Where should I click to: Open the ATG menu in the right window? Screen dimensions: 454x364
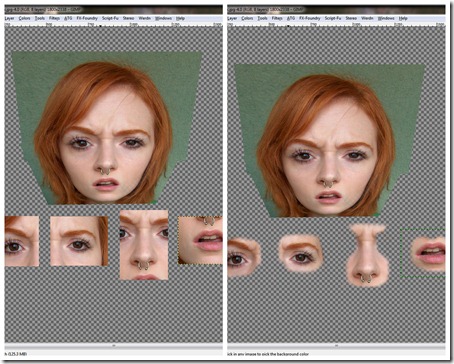point(291,18)
